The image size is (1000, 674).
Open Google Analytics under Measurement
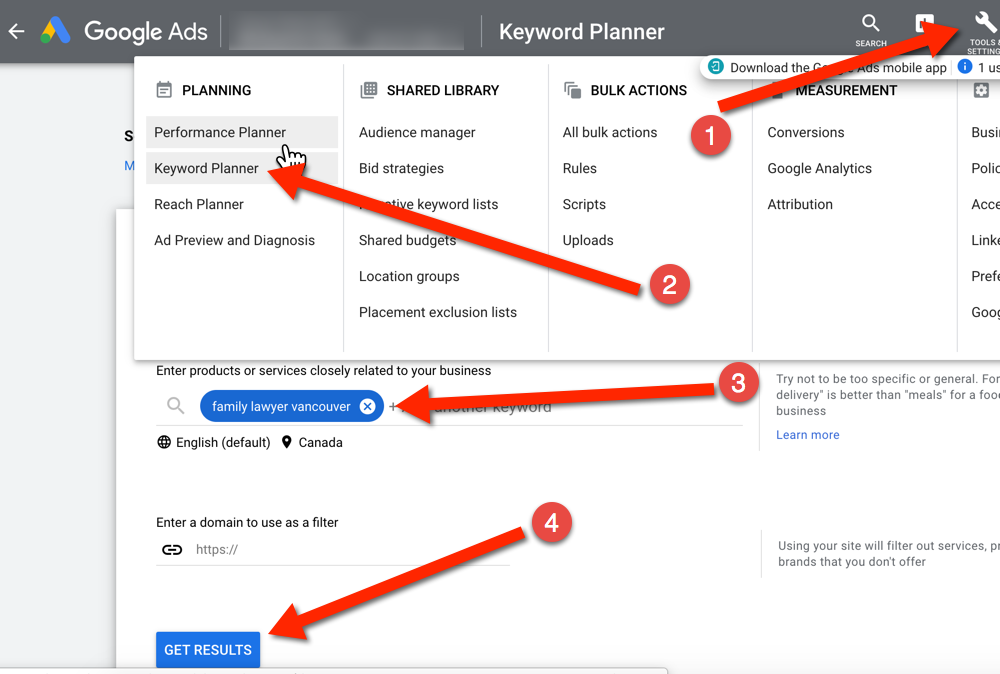(x=820, y=168)
